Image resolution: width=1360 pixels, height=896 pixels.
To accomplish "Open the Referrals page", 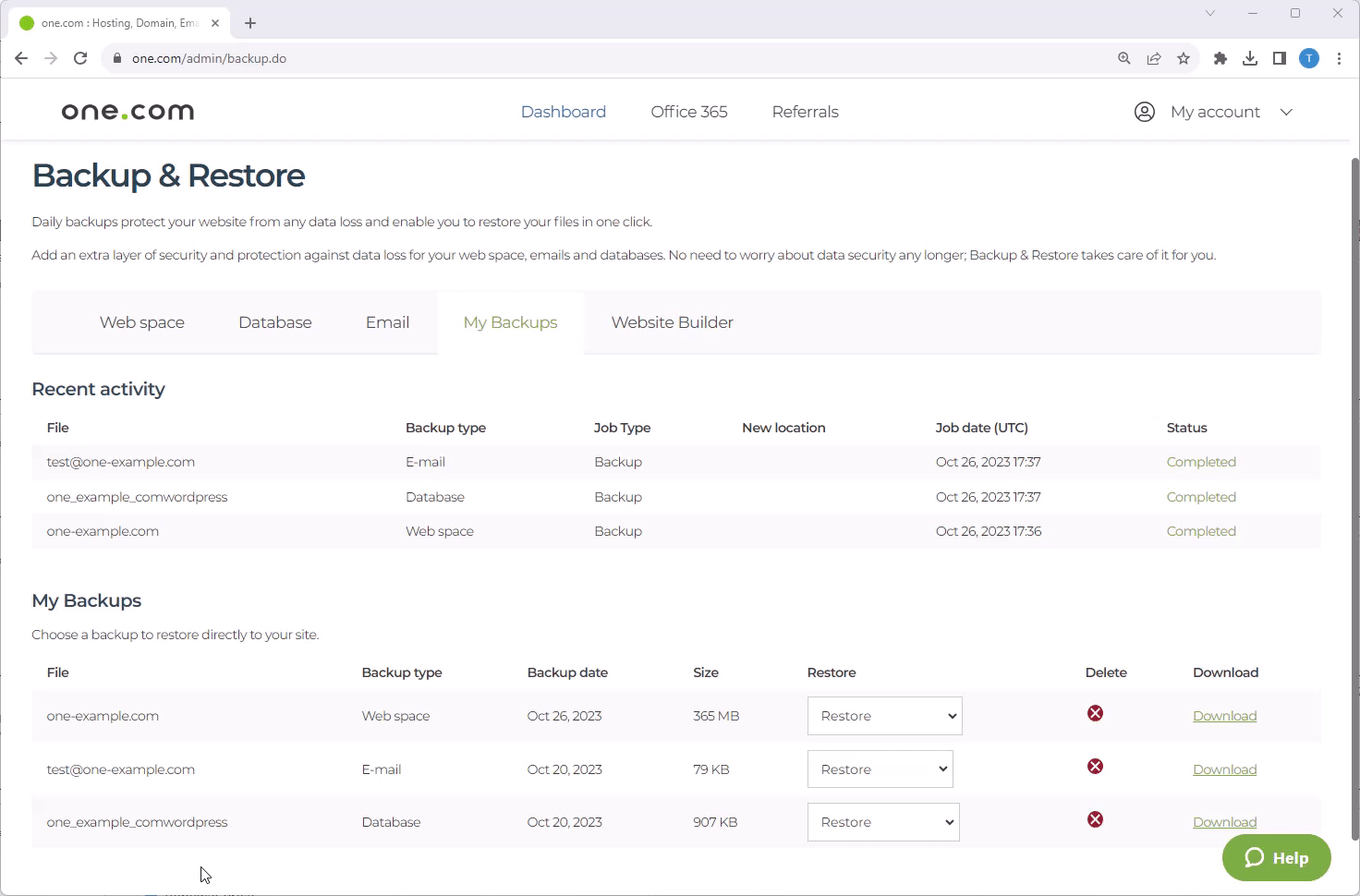I will [804, 111].
